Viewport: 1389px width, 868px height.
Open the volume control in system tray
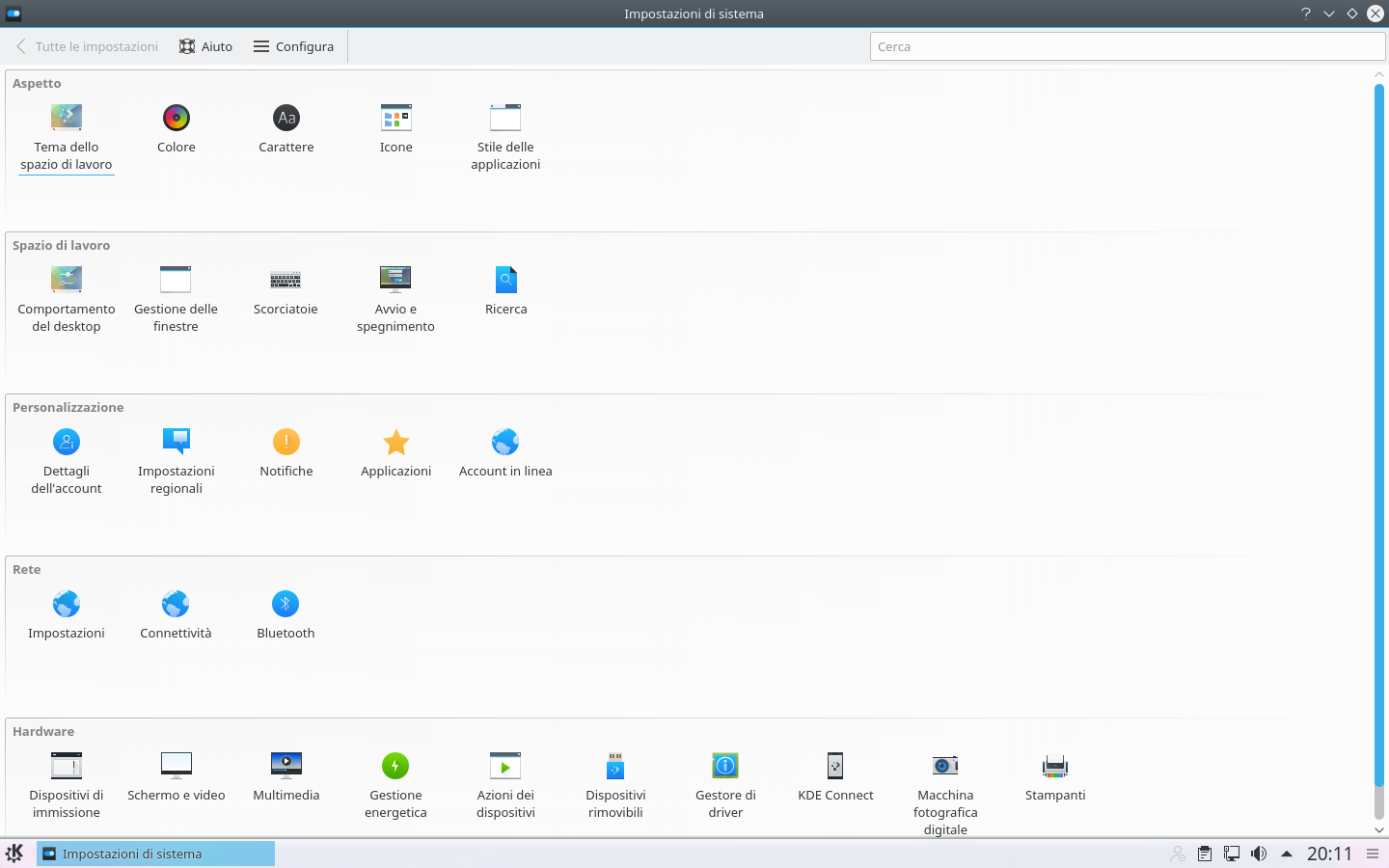[1259, 854]
